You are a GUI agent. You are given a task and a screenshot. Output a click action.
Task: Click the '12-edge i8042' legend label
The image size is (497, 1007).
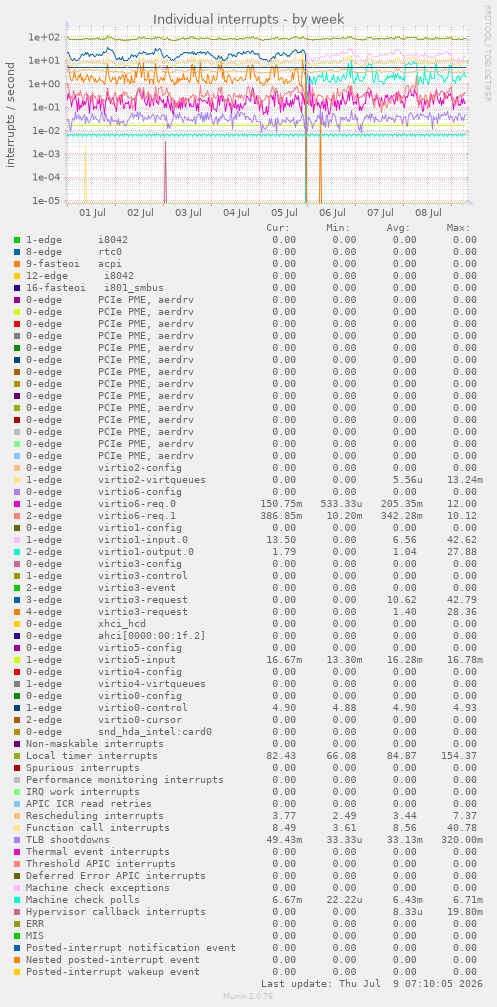(80, 276)
